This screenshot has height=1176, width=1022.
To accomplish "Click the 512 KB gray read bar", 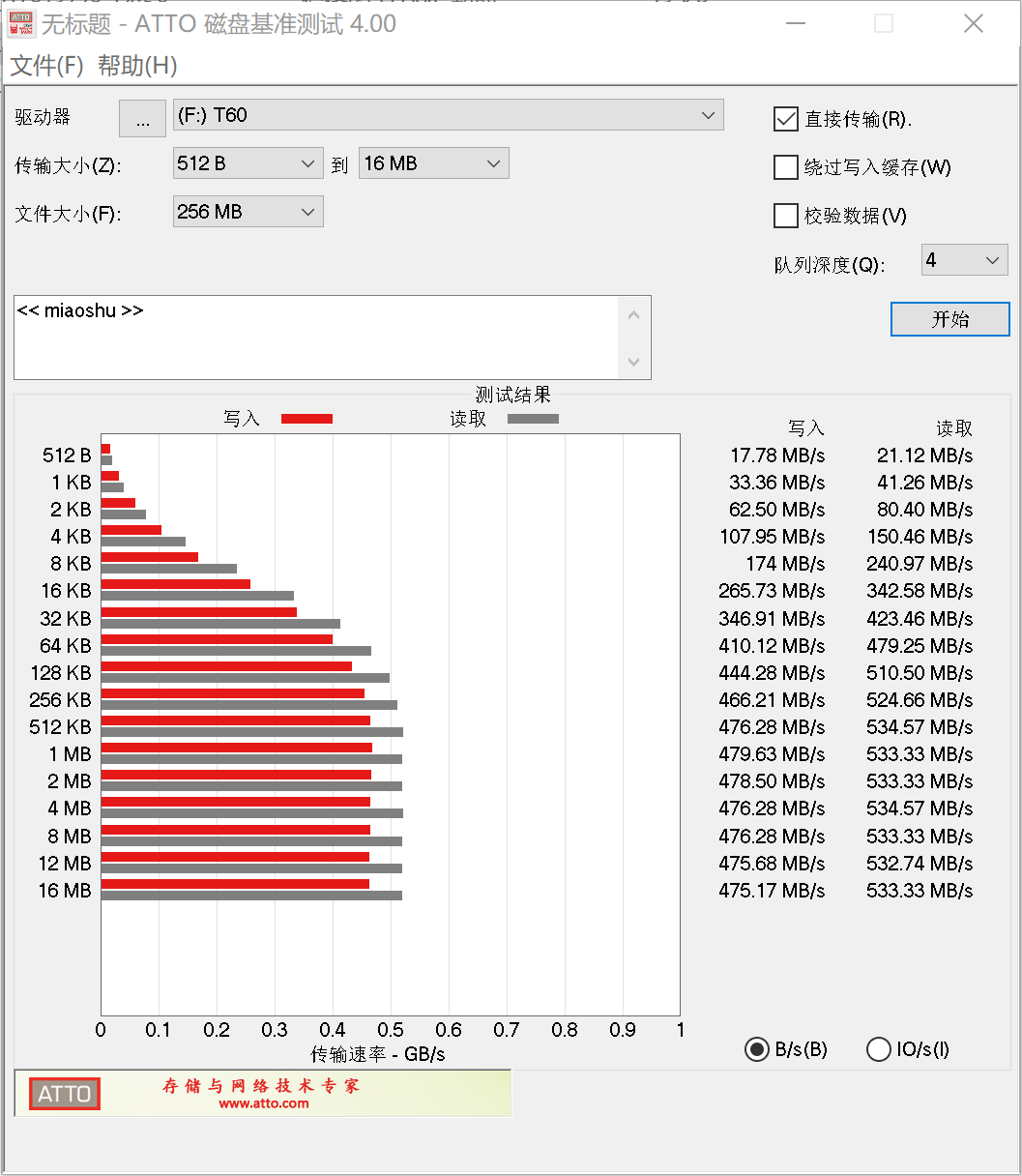I will [252, 732].
